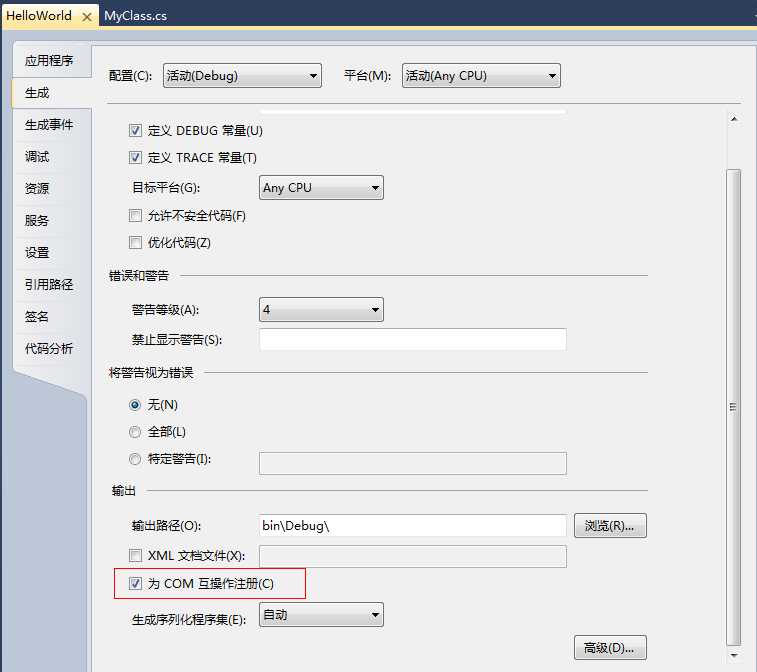Enable 优化代码 checkbox

click(x=135, y=242)
